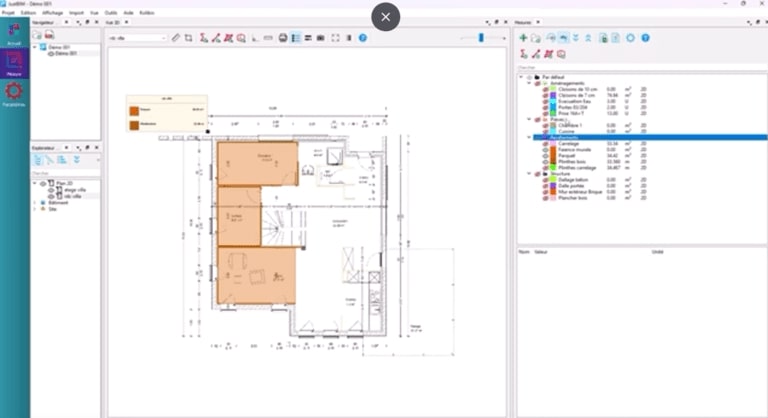Toggle visibility of Carrelage measure
This screenshot has height=418, width=768.
tap(545, 144)
